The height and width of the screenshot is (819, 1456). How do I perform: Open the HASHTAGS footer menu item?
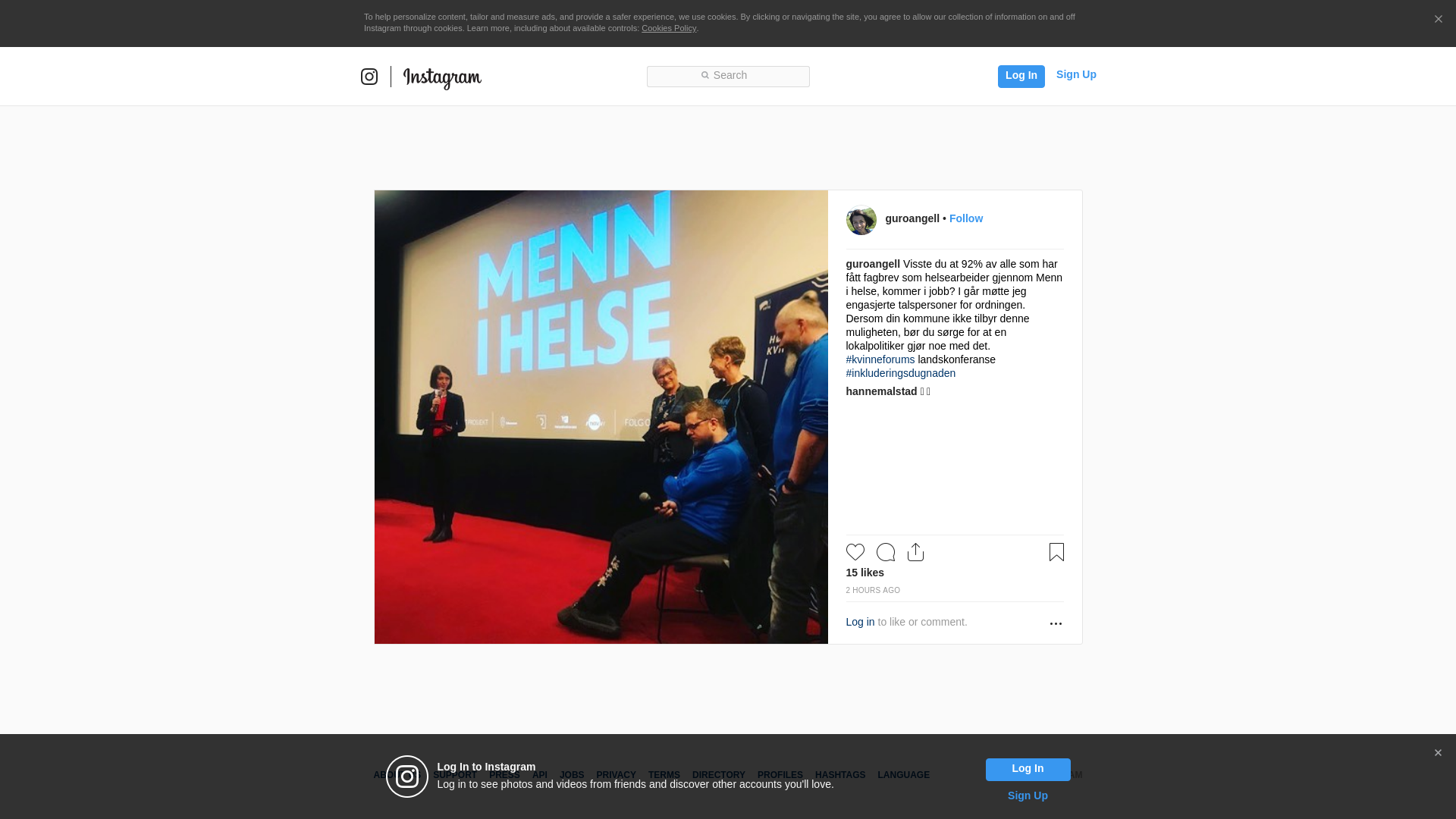coord(840,775)
